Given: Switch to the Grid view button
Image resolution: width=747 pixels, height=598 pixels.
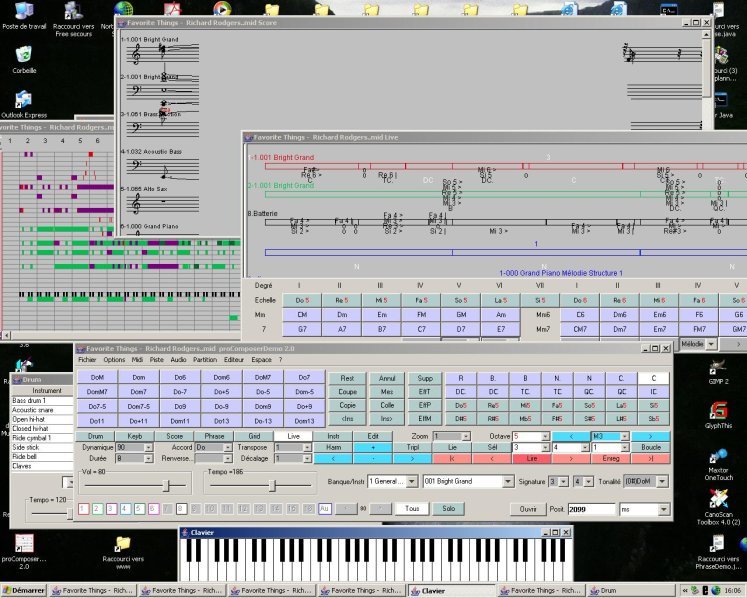Looking at the screenshot, I should click(254, 436).
